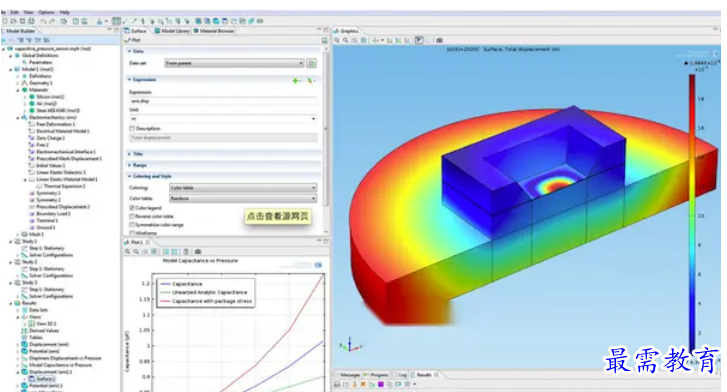This screenshot has height=392, width=727.
Task: Zoom in on the Plot 1 window
Action: (x=127, y=251)
